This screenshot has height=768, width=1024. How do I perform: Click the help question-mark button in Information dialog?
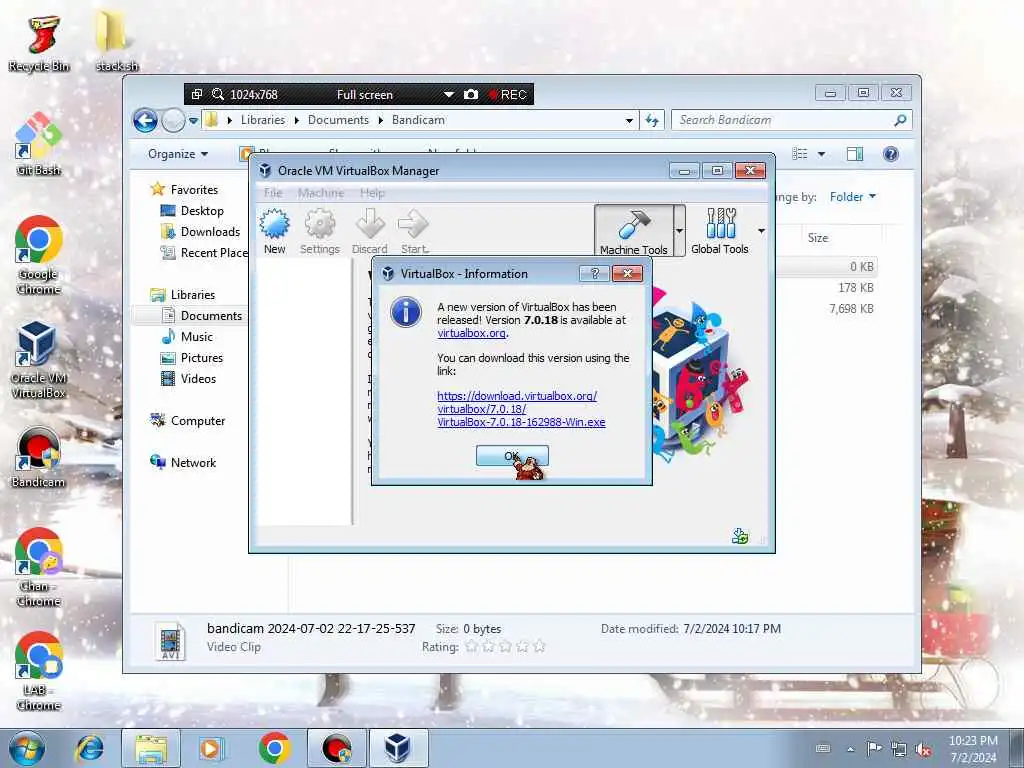(594, 274)
